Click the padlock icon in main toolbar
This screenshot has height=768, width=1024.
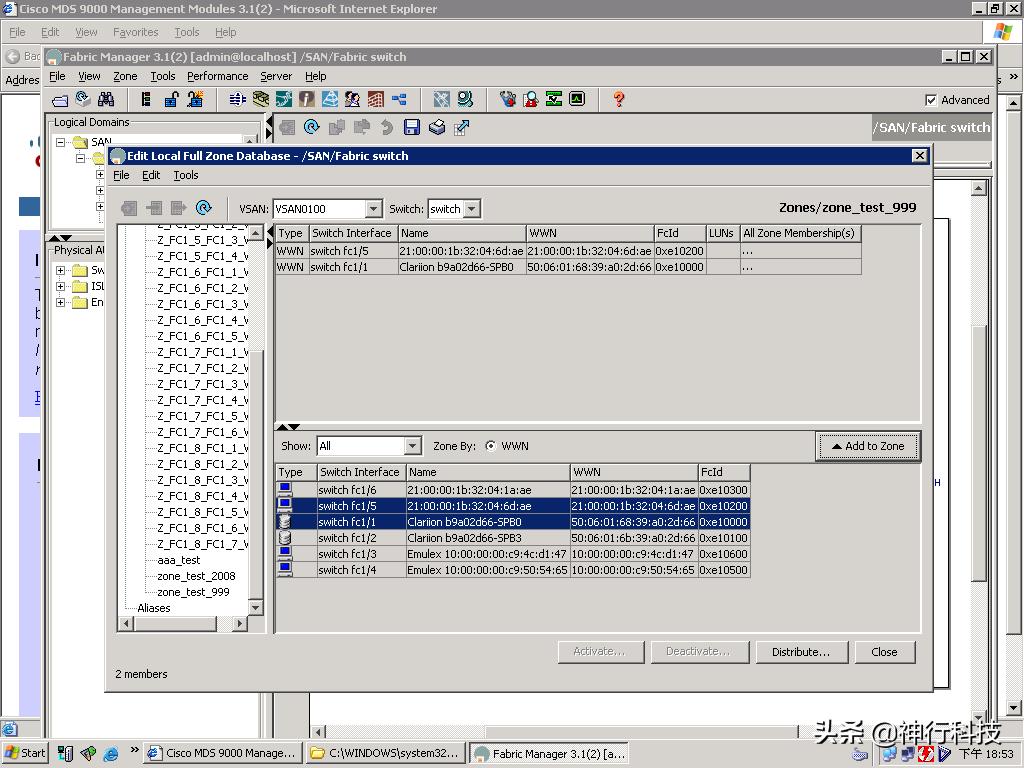point(171,99)
